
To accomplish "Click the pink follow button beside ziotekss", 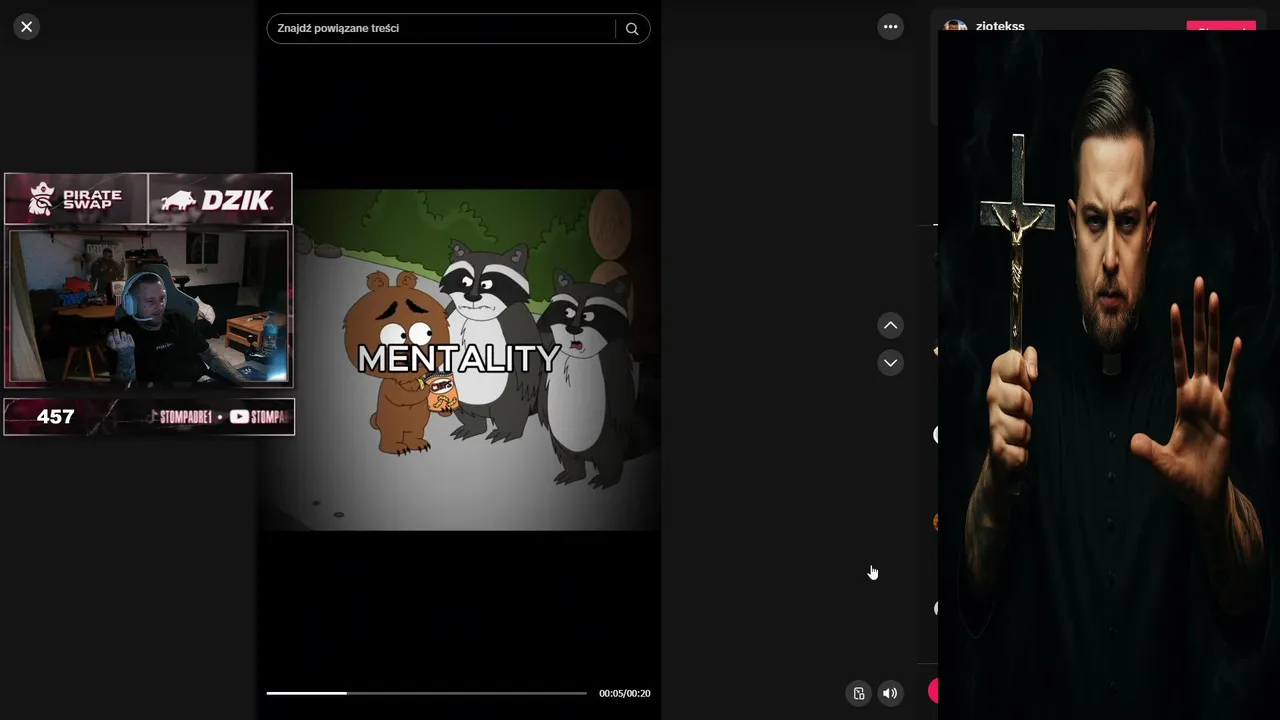I will 1221,26.
